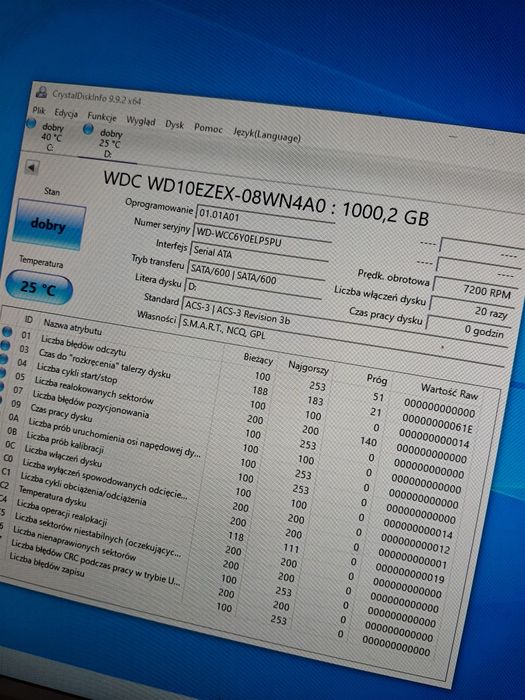The image size is (525, 700).
Task: Click the threshold value 140
Action: [368, 442]
